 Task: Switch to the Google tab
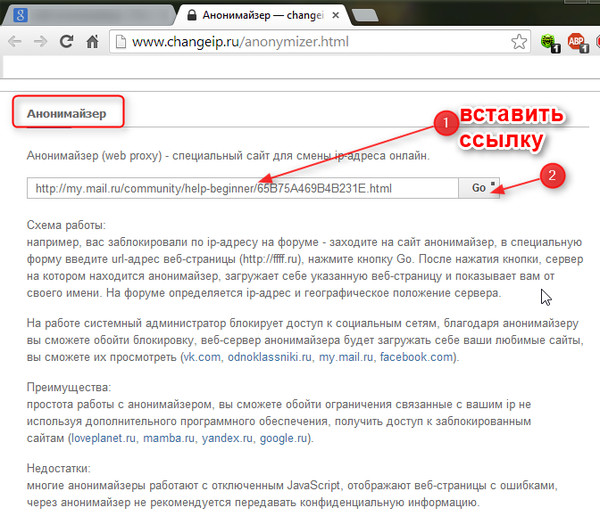[x=60, y=14]
